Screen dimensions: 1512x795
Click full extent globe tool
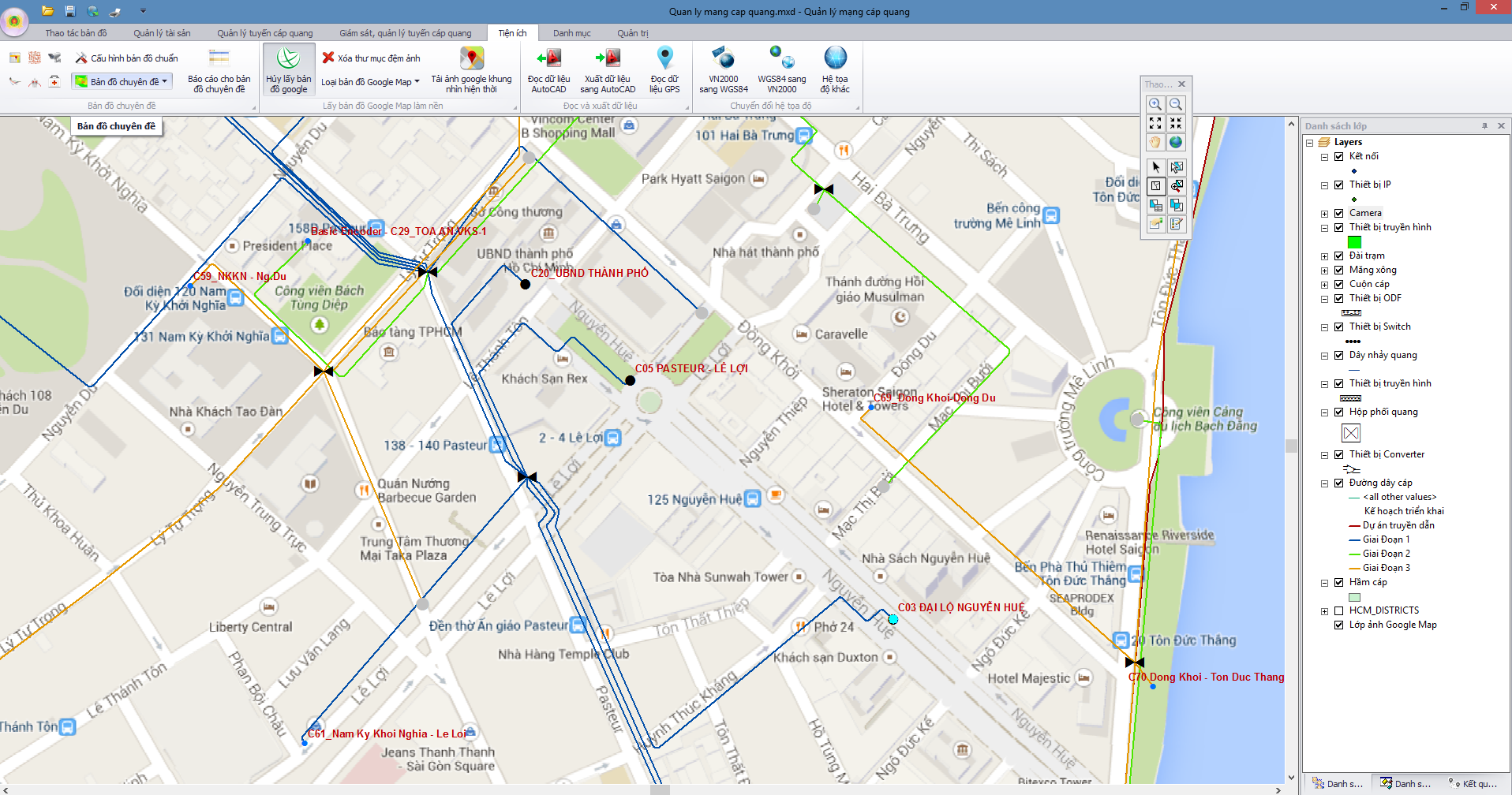[x=1176, y=142]
